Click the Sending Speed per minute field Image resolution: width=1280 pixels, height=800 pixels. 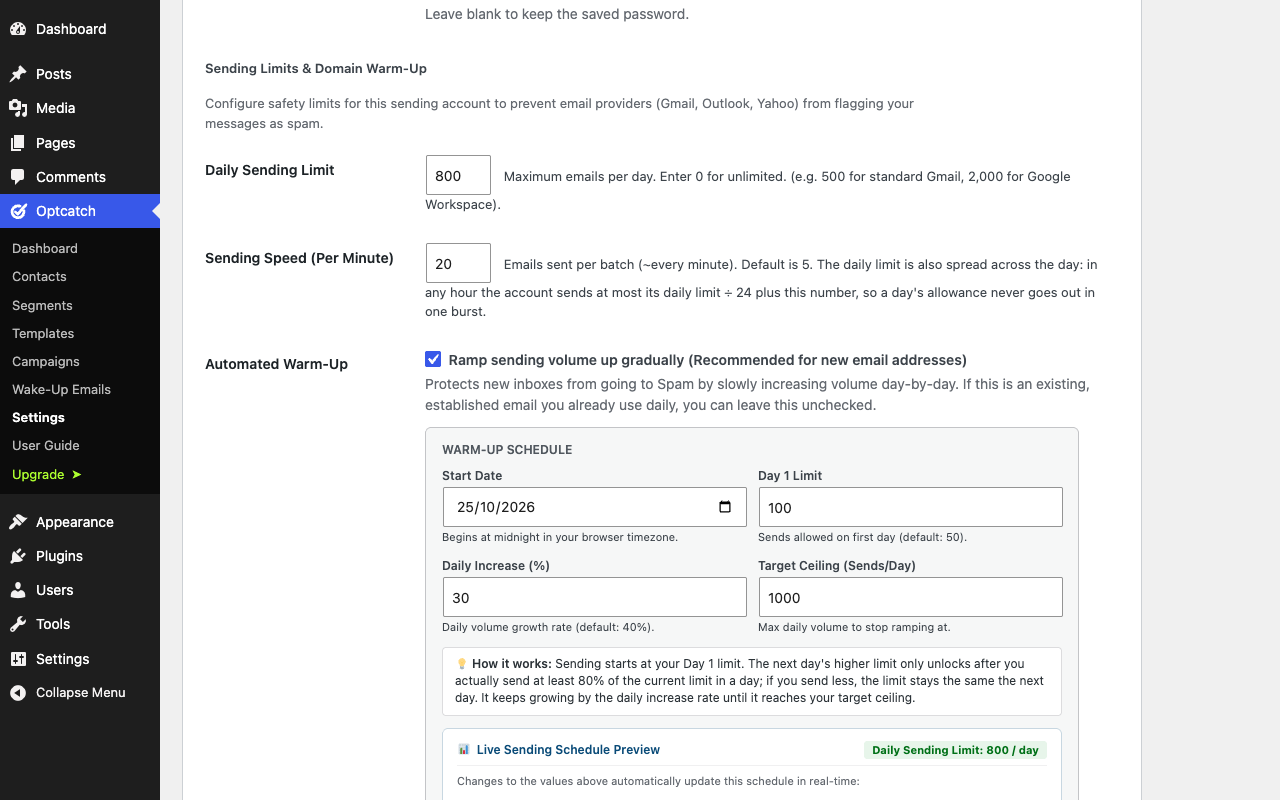[x=458, y=263]
